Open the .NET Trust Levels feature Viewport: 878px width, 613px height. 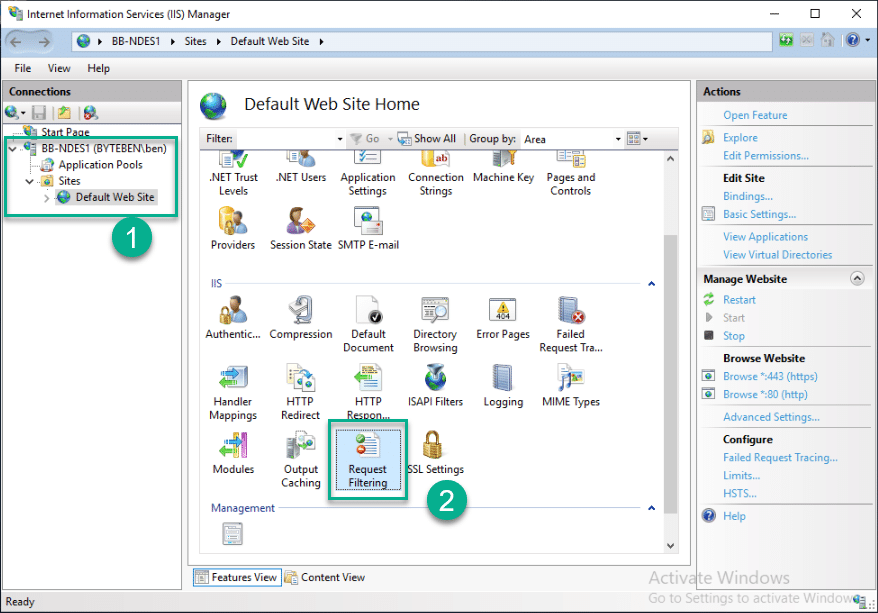[x=233, y=174]
